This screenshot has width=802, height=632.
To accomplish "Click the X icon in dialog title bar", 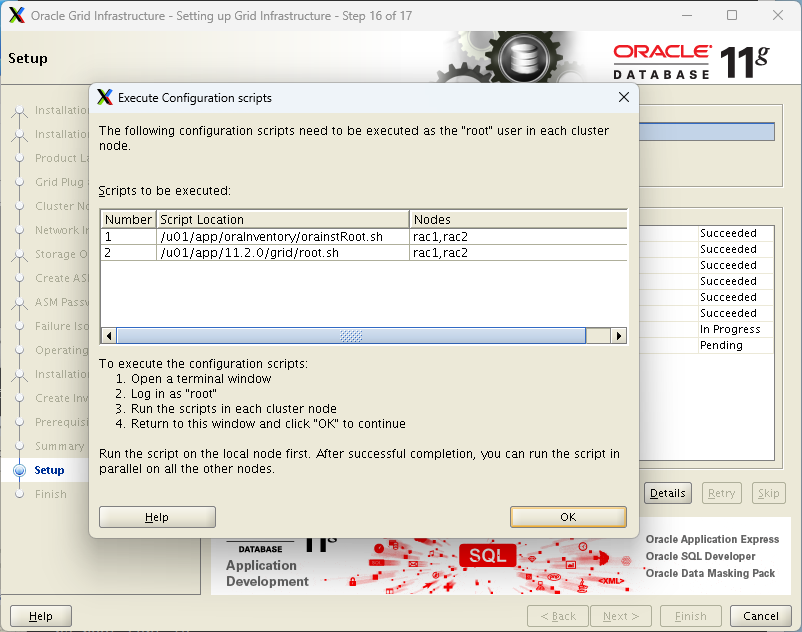I will [x=105, y=97].
